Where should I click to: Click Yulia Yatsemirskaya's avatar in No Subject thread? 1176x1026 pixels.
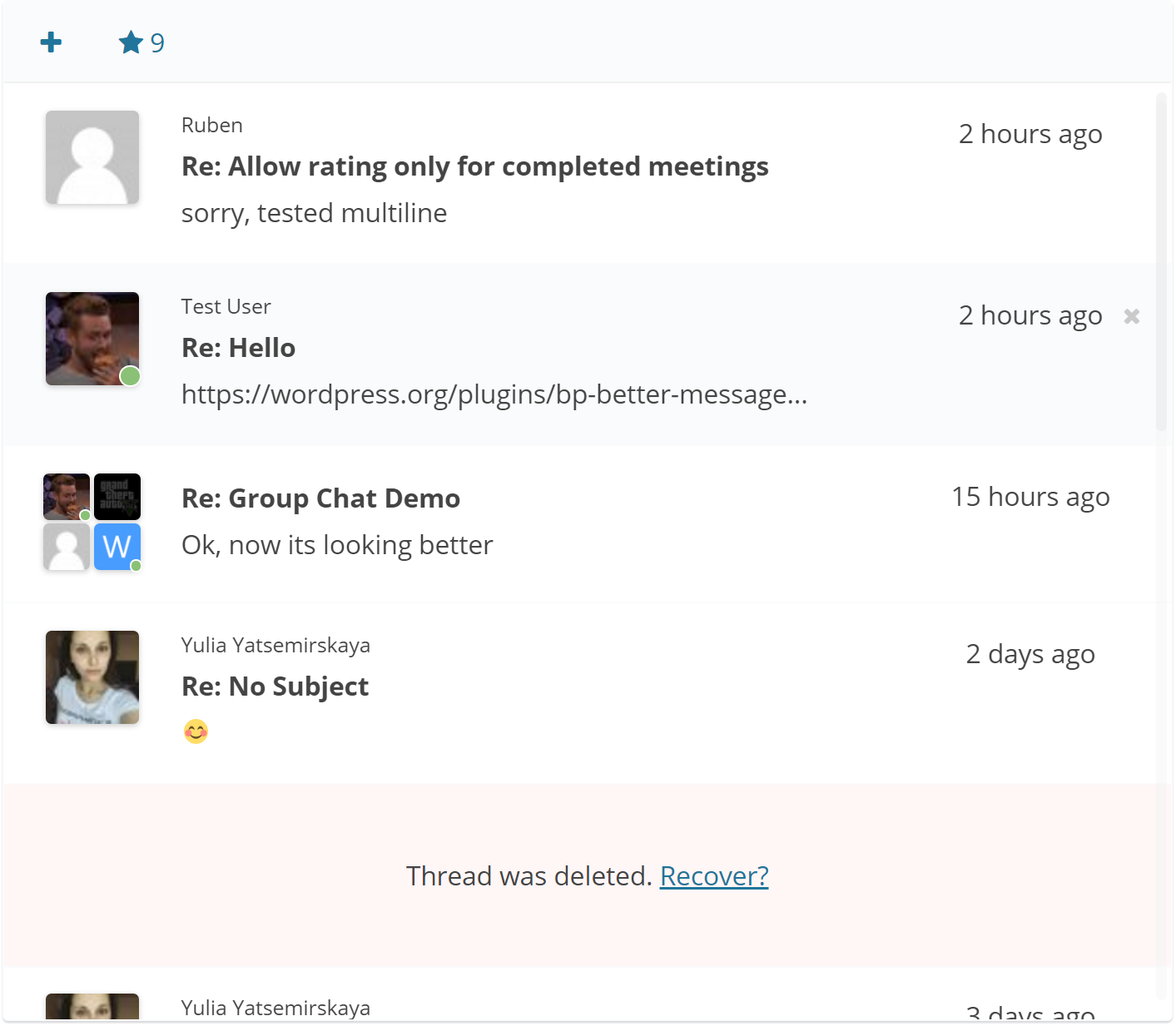pos(92,677)
